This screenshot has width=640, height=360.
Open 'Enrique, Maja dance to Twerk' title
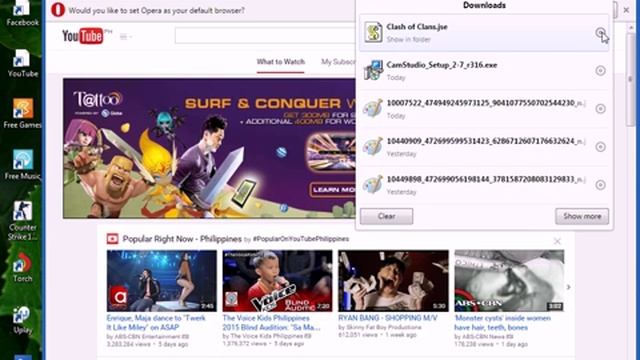point(156,322)
